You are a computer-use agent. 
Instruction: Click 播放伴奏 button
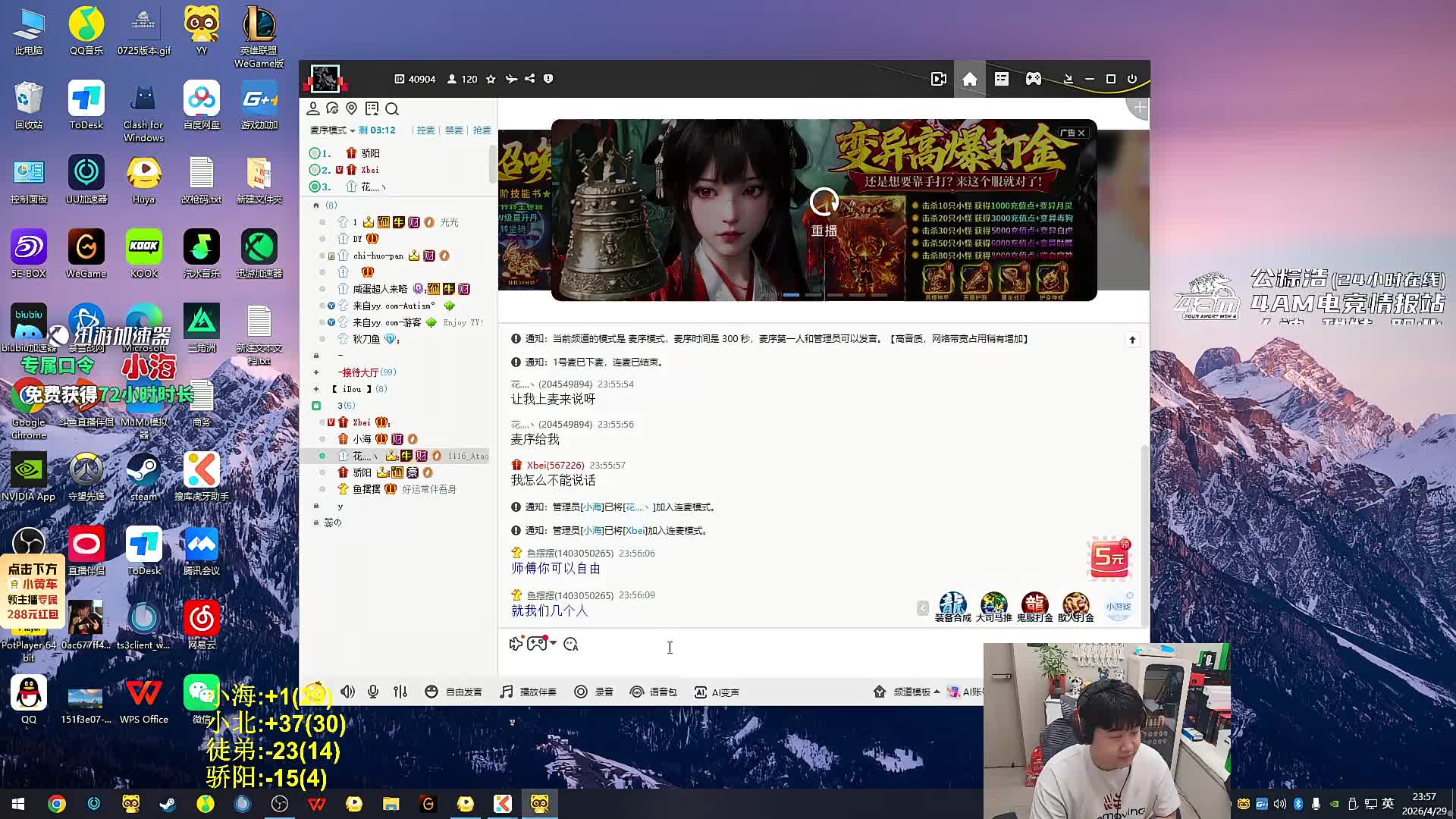pos(529,692)
